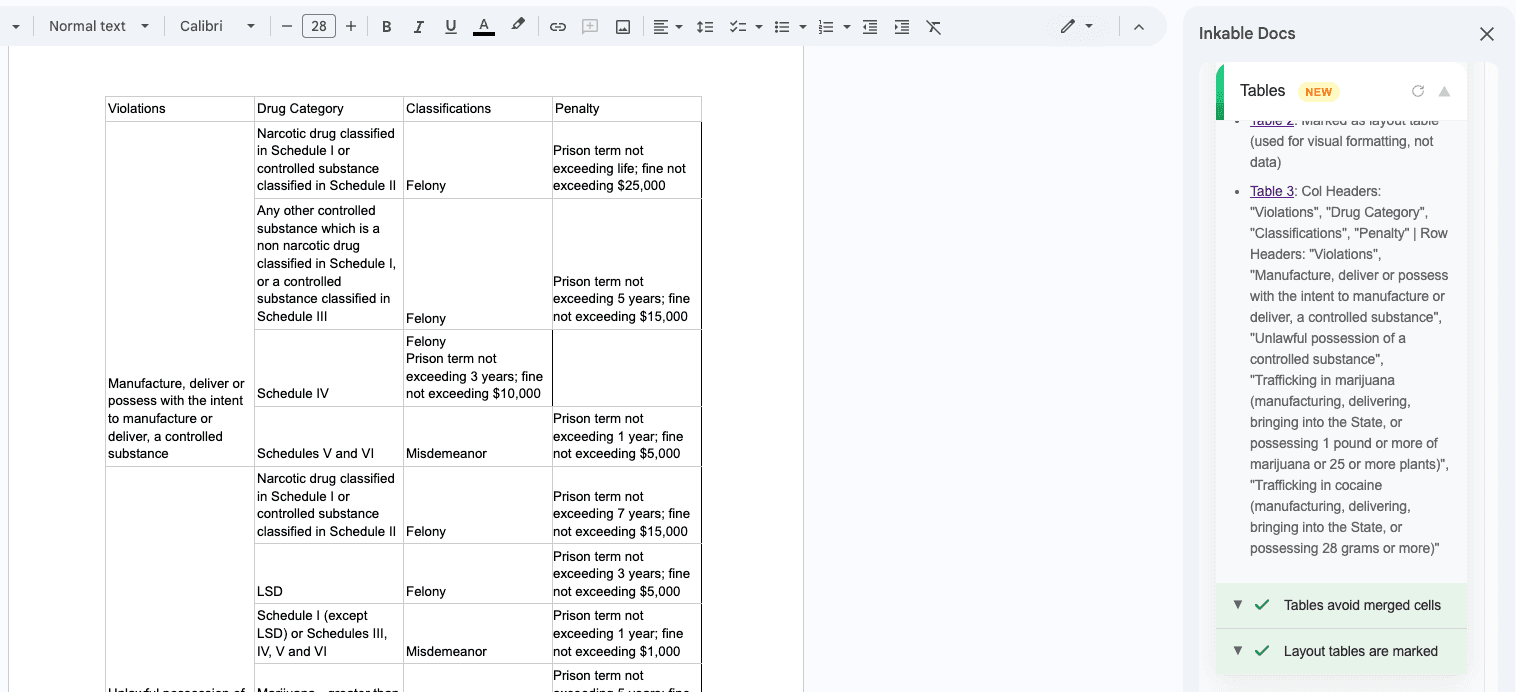This screenshot has height=692, width=1516.
Task: Open the Calibri font family dropdown
Action: 217,26
